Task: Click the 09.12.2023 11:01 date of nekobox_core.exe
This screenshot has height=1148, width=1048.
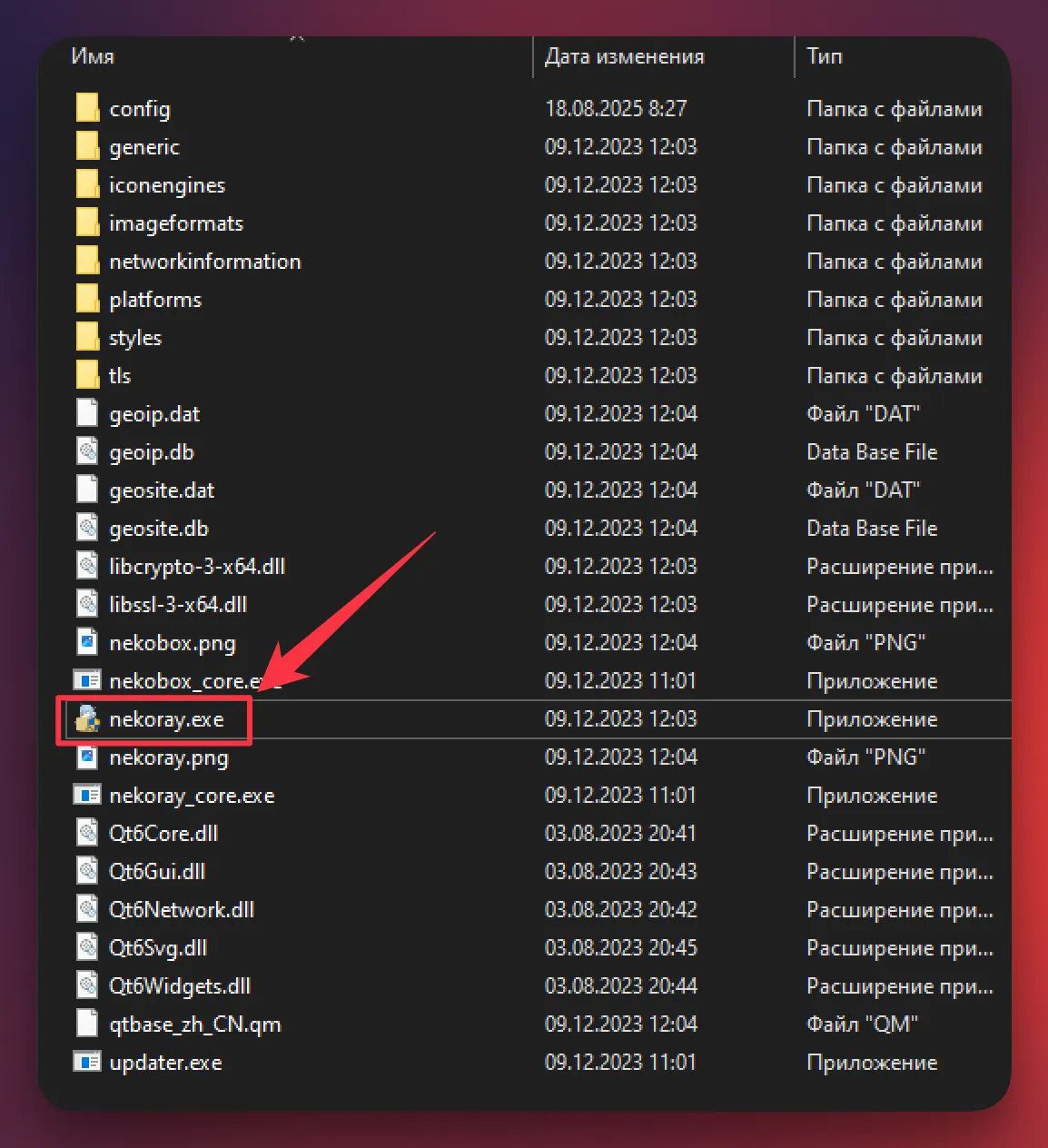Action: (621, 680)
